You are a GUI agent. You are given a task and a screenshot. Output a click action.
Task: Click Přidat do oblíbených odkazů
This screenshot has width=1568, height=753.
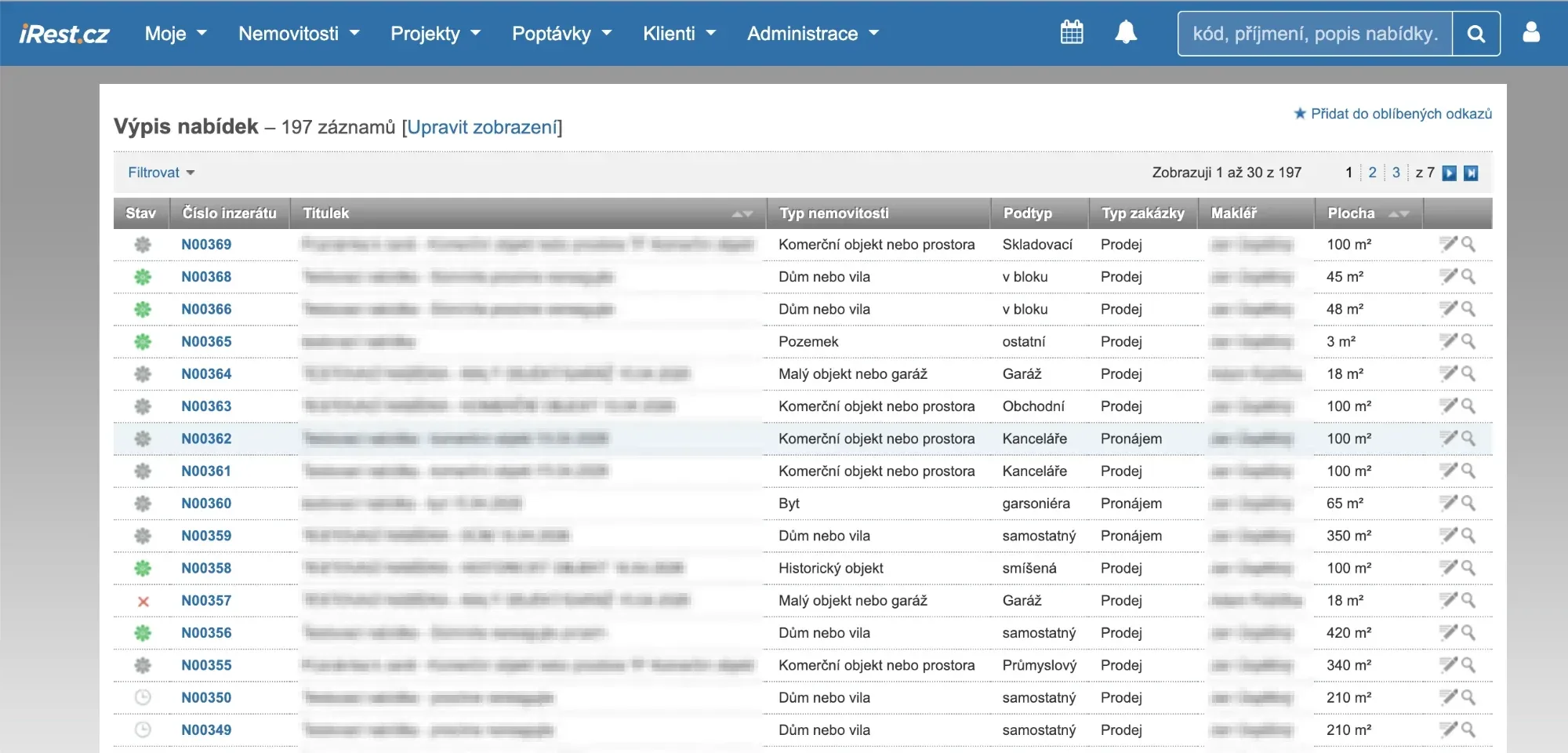[x=1392, y=114]
